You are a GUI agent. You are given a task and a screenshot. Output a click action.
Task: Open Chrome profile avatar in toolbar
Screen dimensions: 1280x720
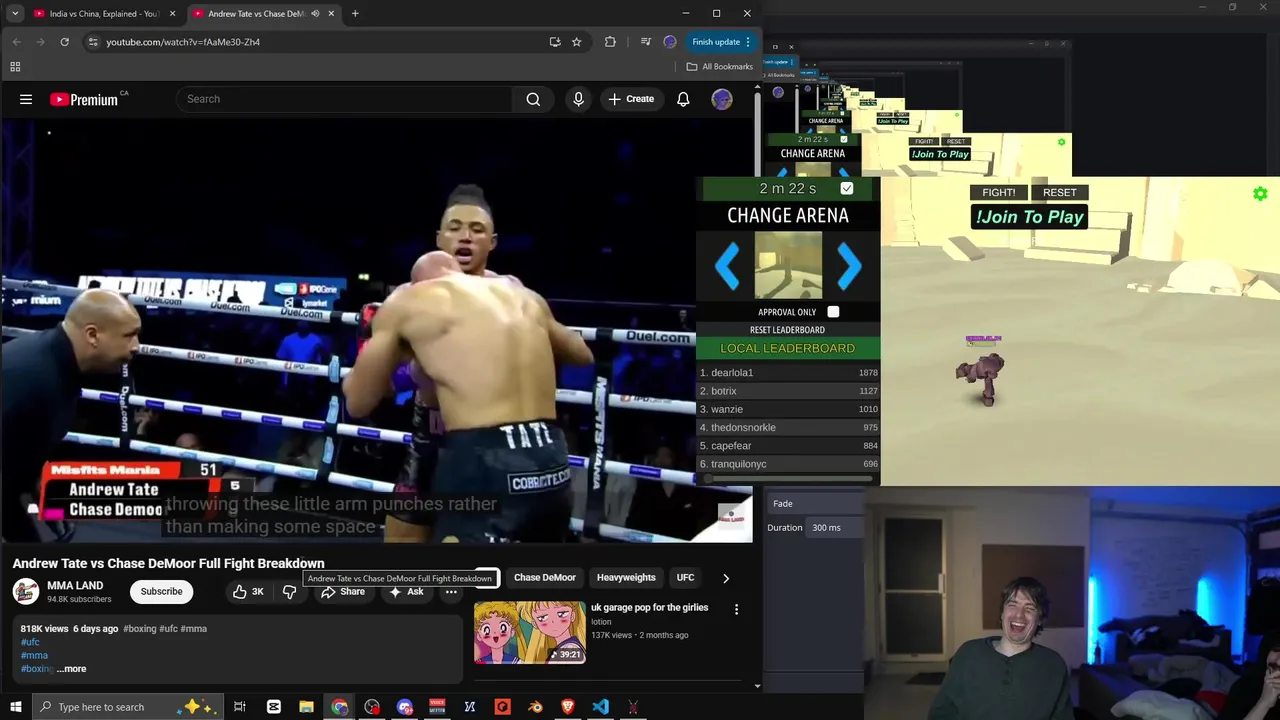[670, 42]
